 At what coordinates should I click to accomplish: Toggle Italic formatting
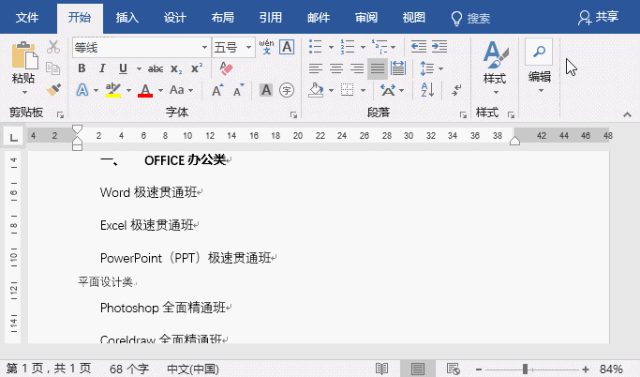click(102, 69)
